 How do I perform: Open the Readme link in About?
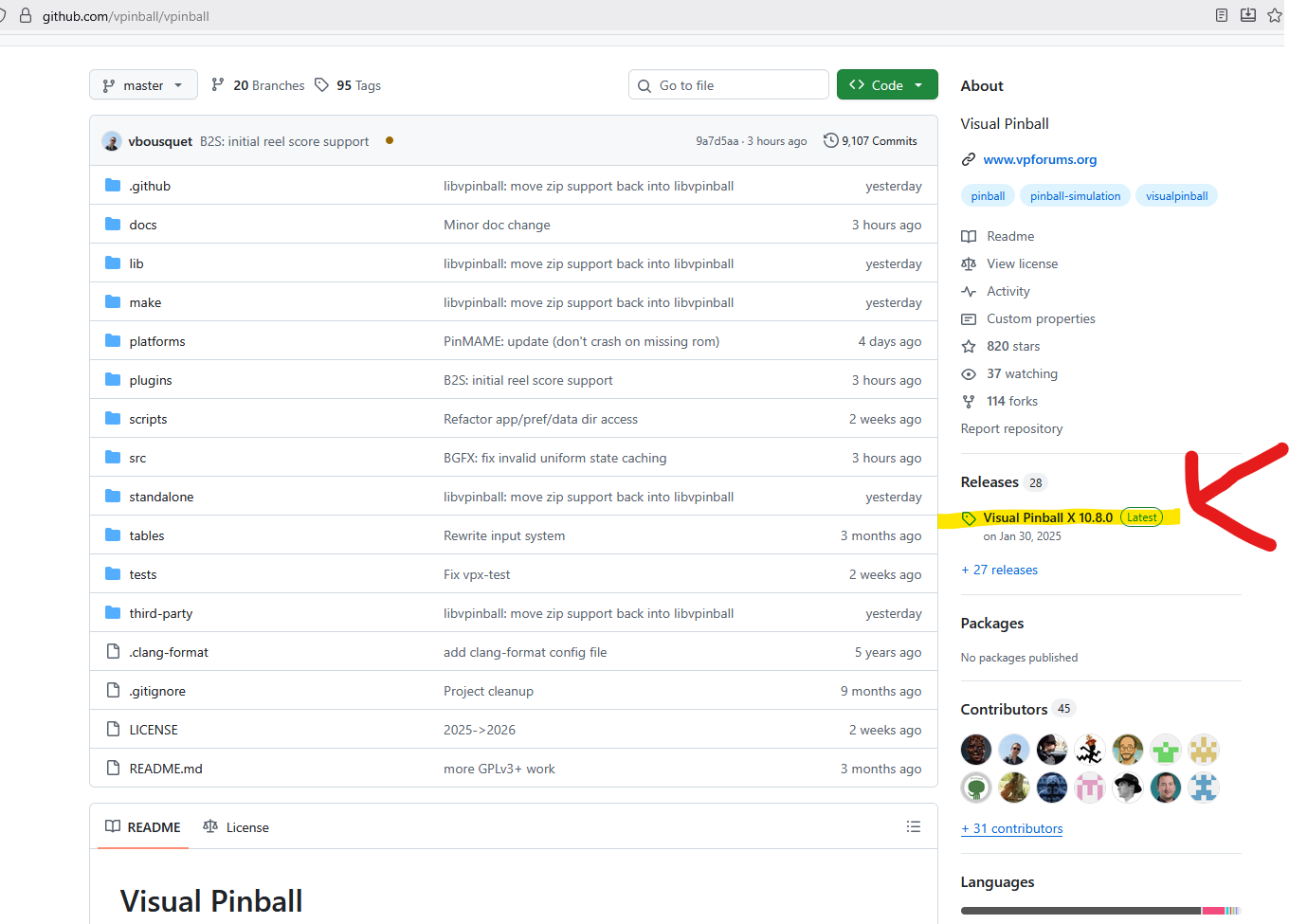[x=998, y=236]
